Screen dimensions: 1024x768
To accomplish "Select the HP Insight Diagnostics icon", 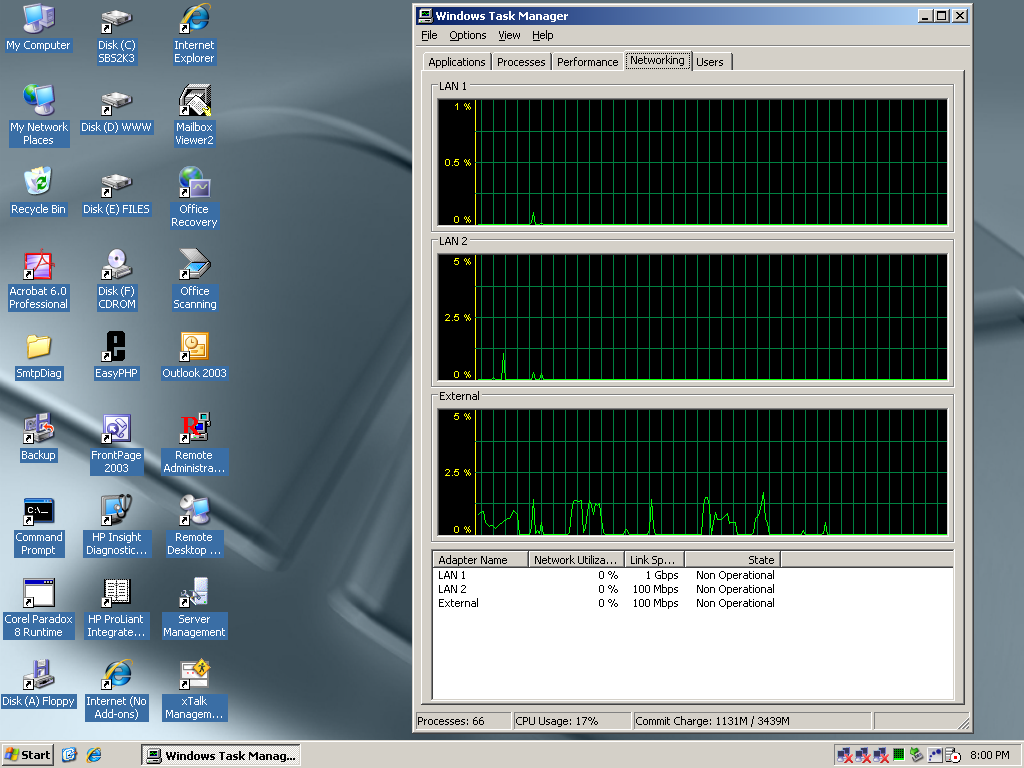I will pos(116,526).
